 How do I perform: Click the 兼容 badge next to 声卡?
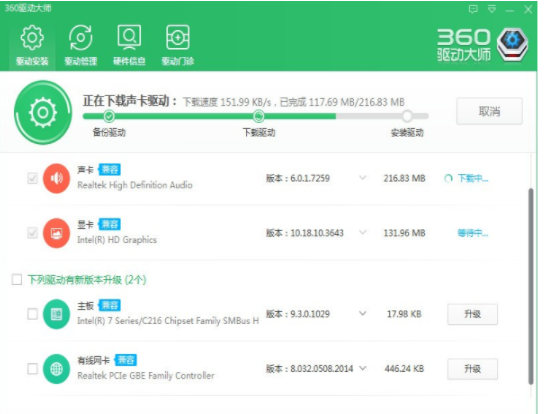[109, 170]
